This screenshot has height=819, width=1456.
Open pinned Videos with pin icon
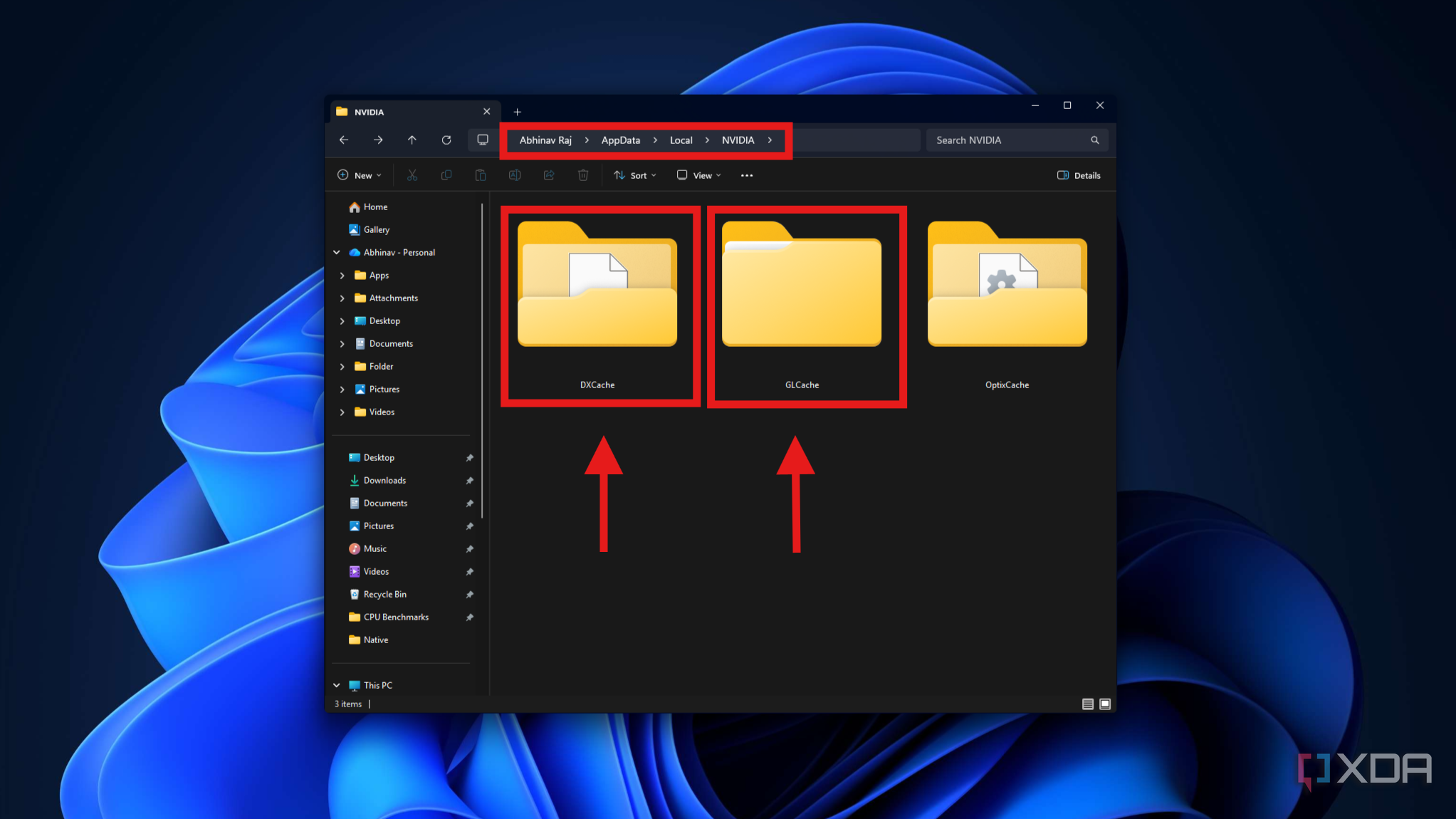[369, 572]
